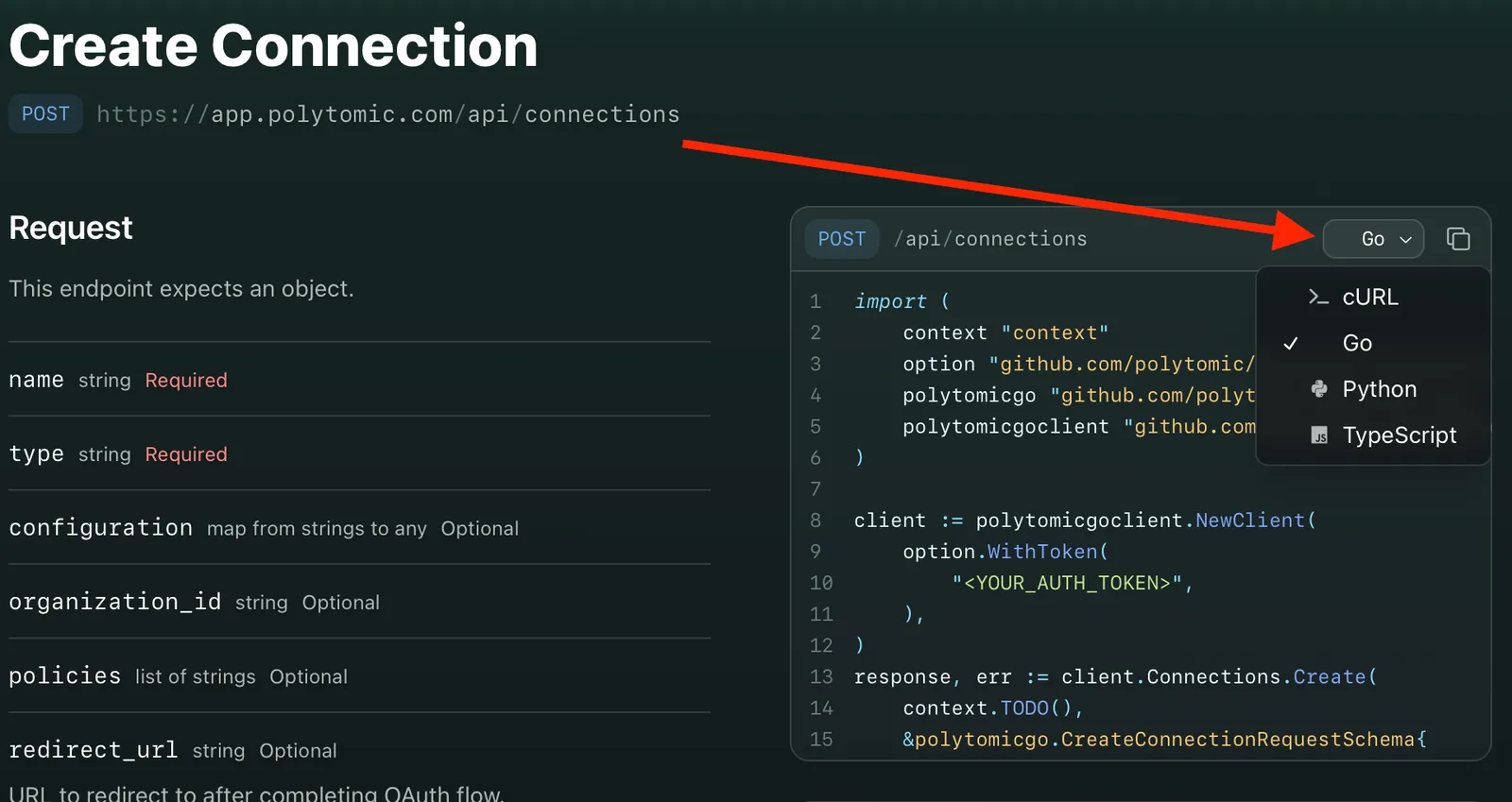This screenshot has width=1512, height=802.
Task: Click the checkmark next to Go
Action: [1291, 344]
